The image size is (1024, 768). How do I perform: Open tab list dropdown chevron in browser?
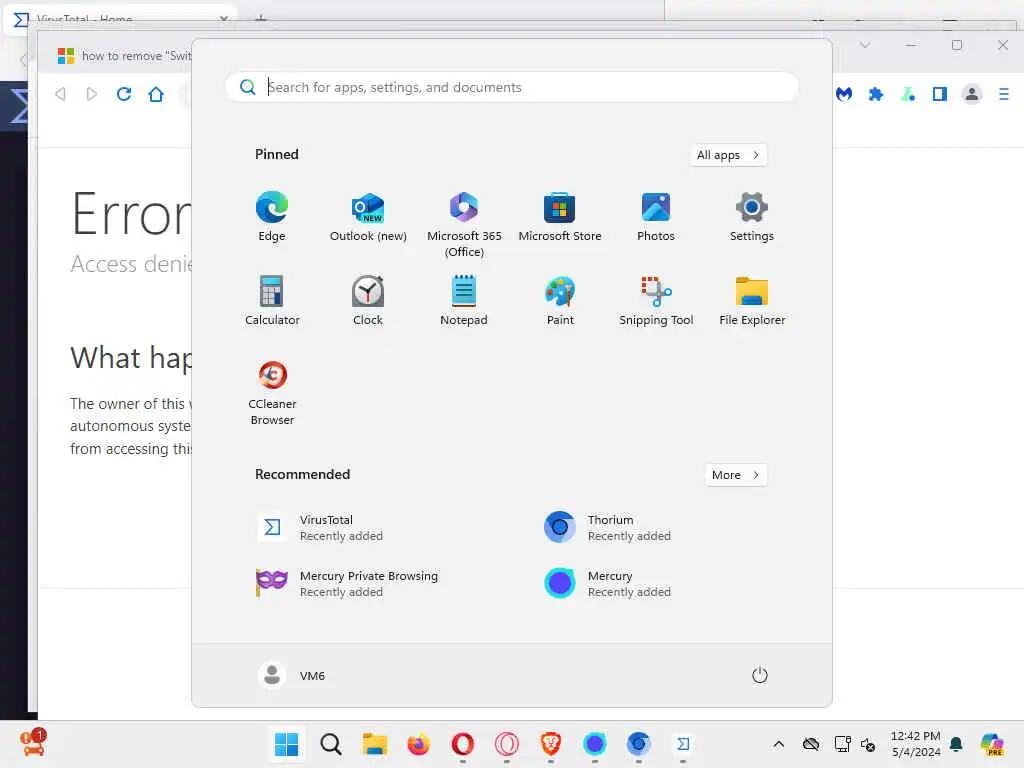point(865,45)
